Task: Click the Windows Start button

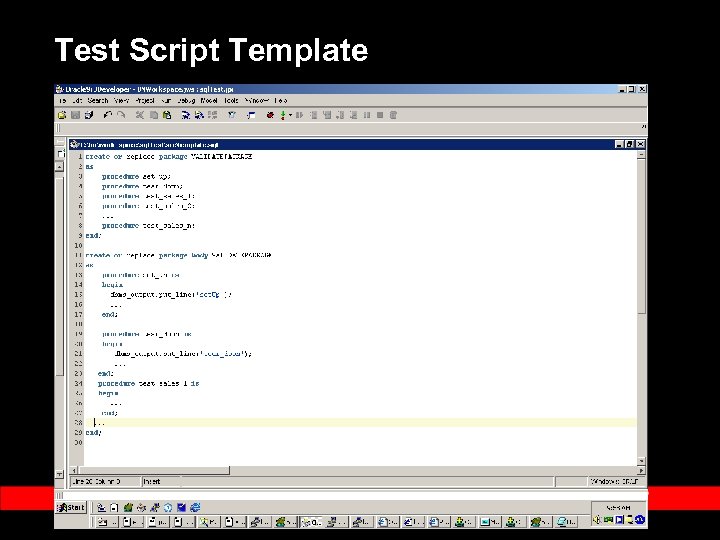Action: pyautogui.click(x=71, y=507)
